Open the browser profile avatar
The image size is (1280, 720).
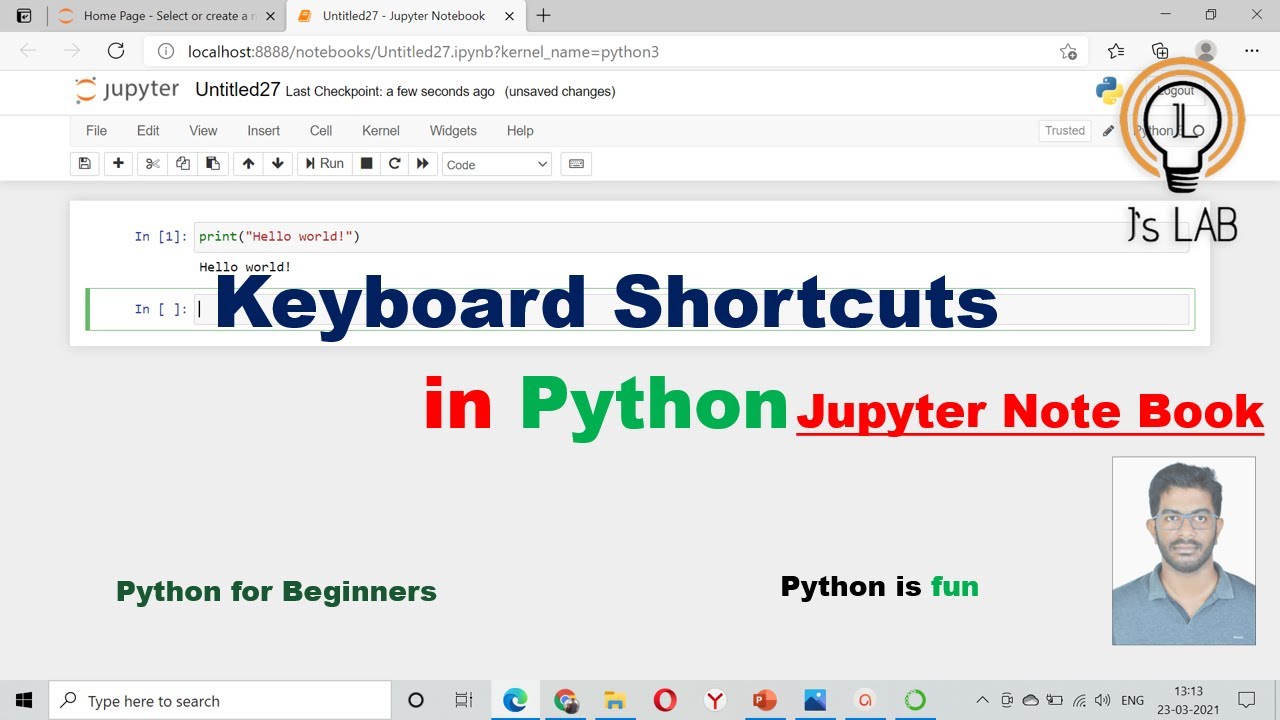click(1206, 51)
